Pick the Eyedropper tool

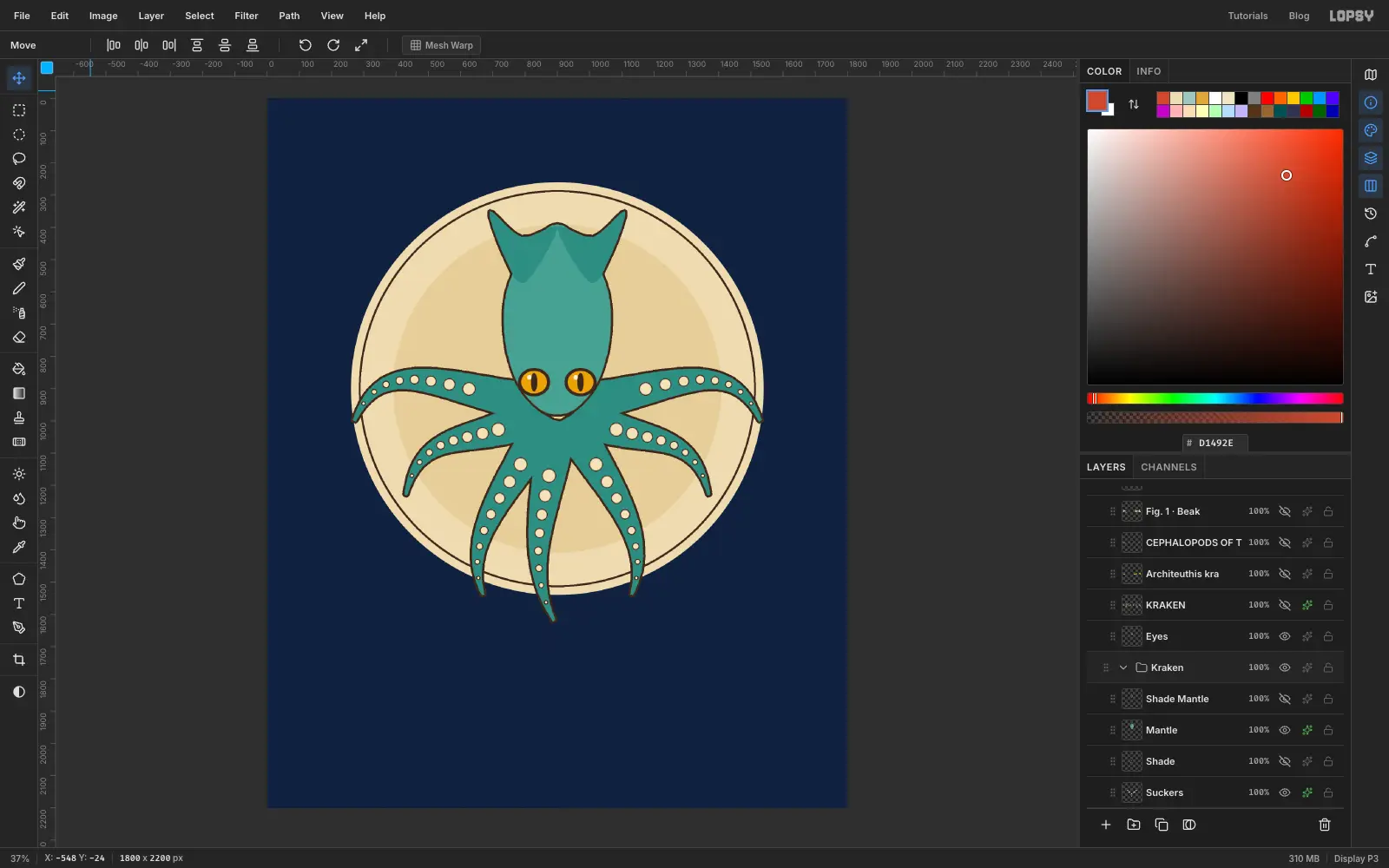pyautogui.click(x=19, y=547)
